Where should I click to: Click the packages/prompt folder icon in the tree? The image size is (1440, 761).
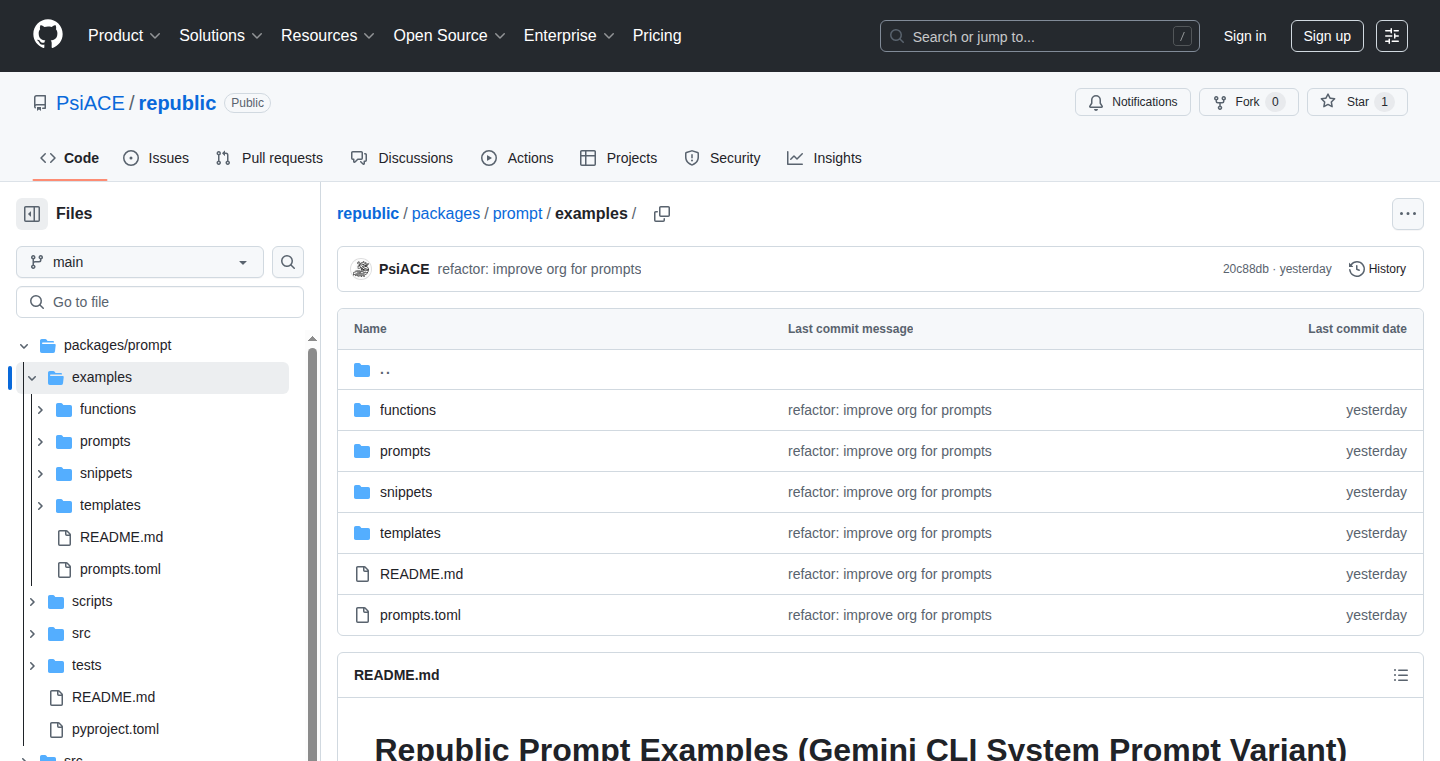[48, 345]
